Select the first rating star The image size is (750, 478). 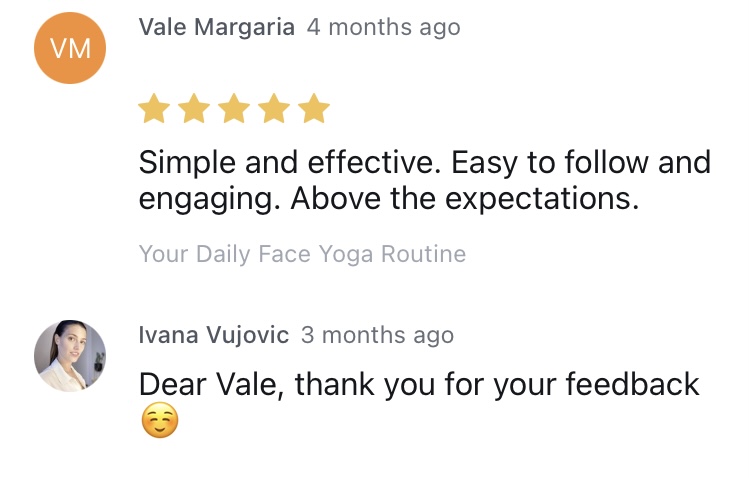(154, 109)
